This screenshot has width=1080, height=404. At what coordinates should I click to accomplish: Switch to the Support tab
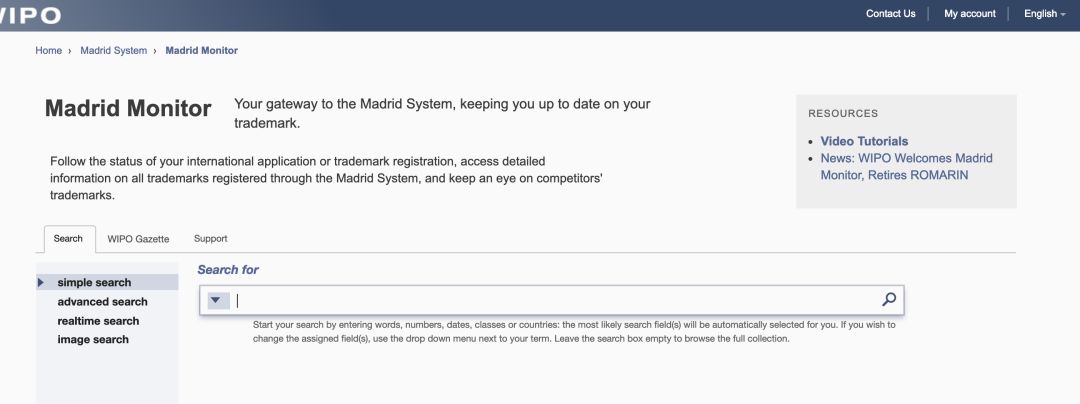coord(211,238)
